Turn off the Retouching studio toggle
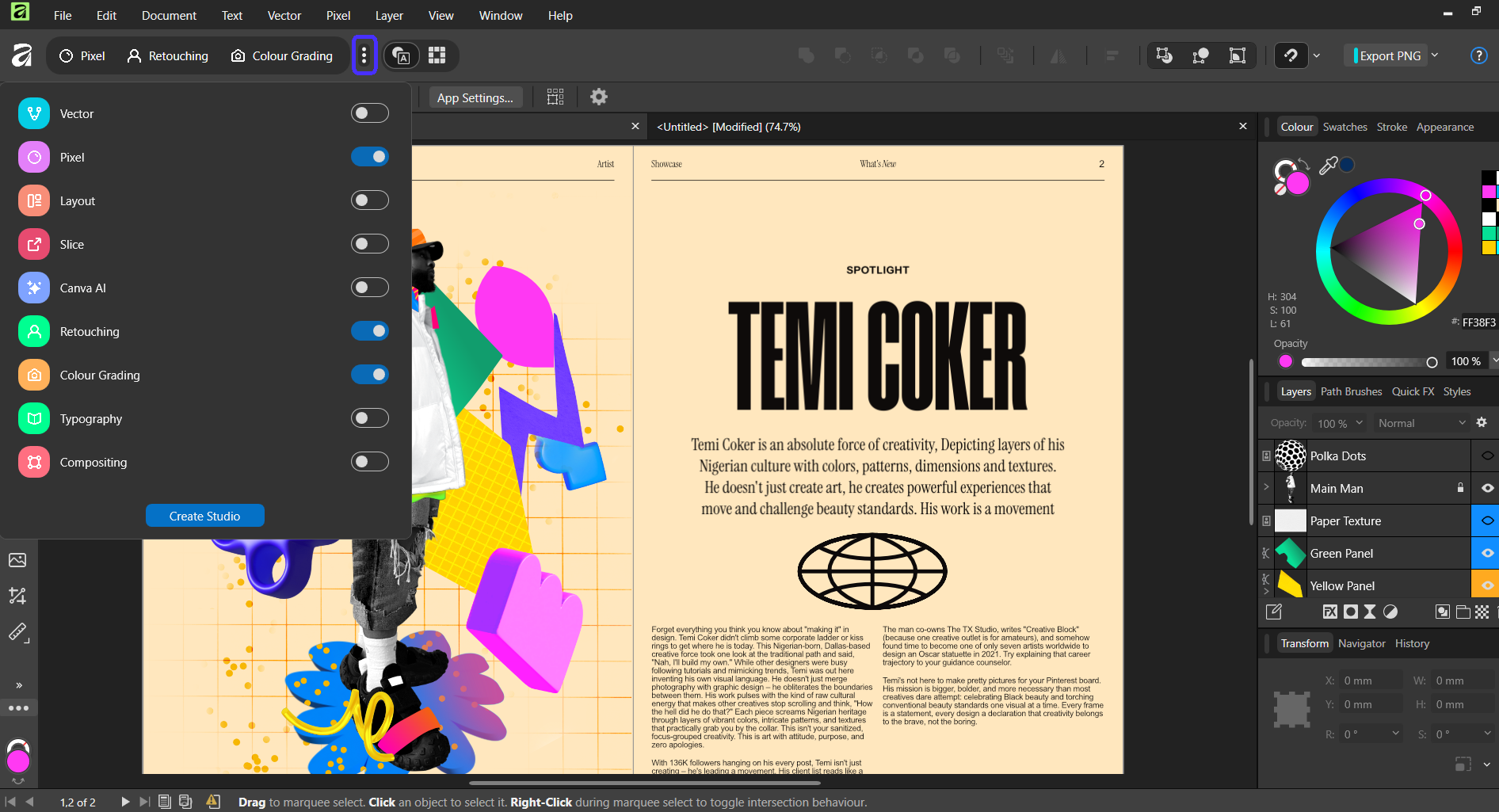The image size is (1499, 812). [369, 331]
